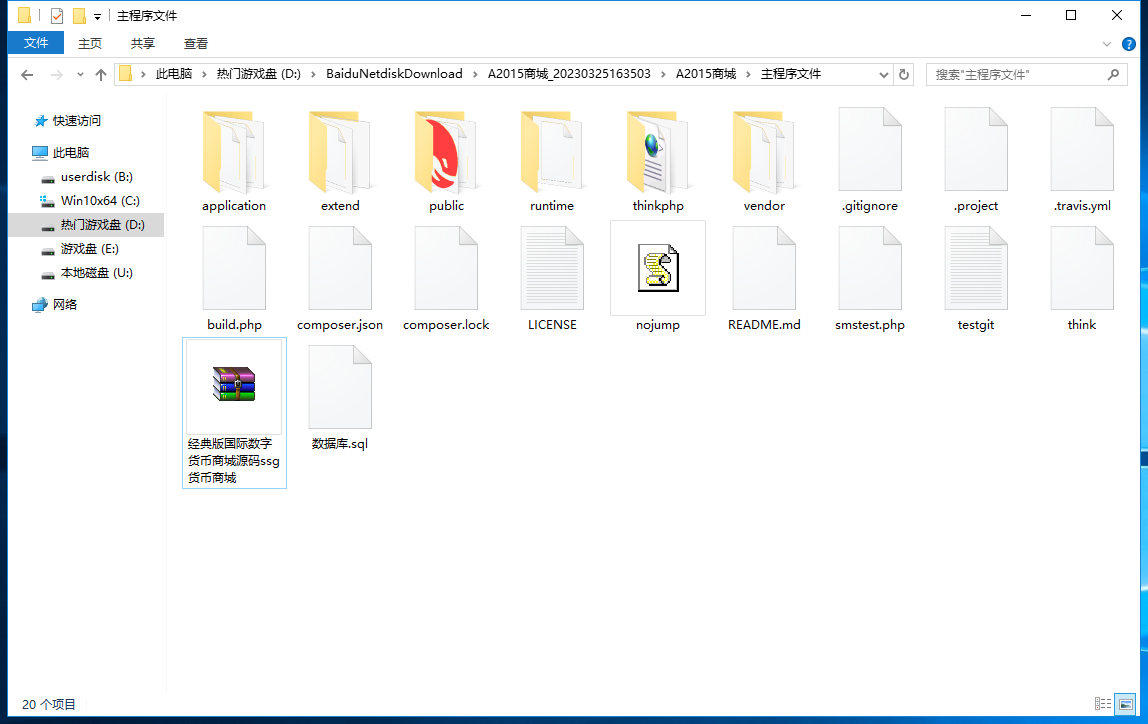Open the 文件 menu tab
The height and width of the screenshot is (724, 1148).
pos(36,43)
